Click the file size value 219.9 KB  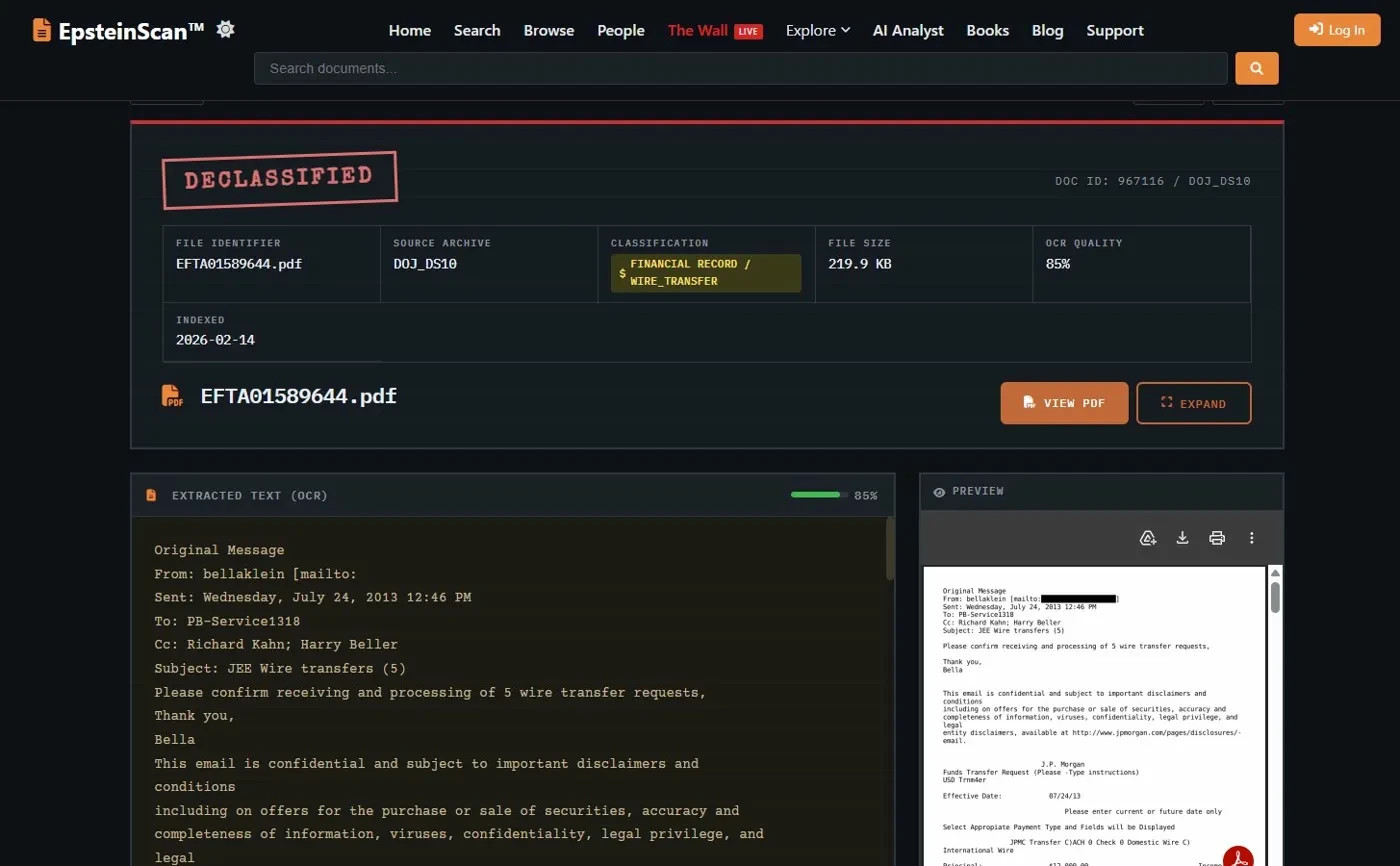point(860,264)
